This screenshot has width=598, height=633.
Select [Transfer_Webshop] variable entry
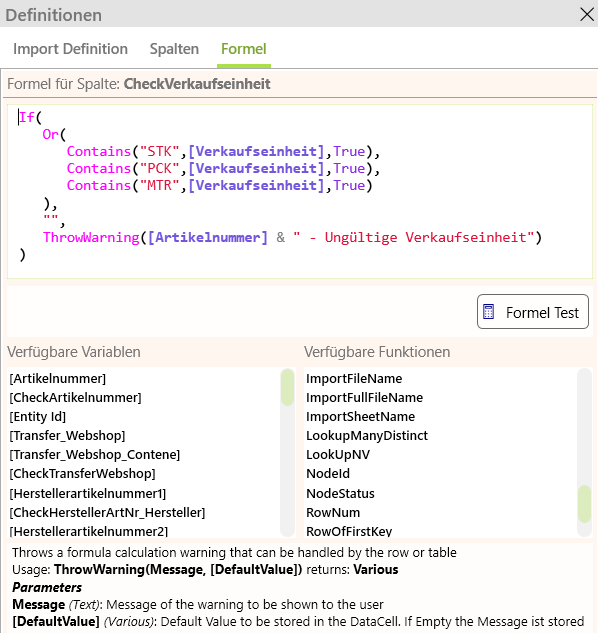tap(67, 436)
